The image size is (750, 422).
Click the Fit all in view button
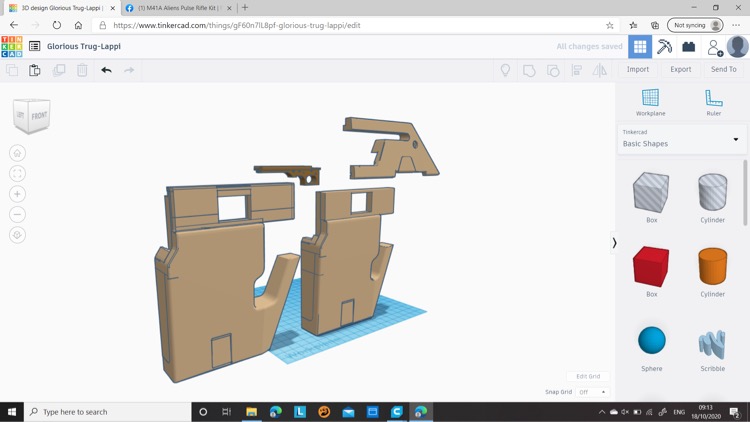[17, 174]
